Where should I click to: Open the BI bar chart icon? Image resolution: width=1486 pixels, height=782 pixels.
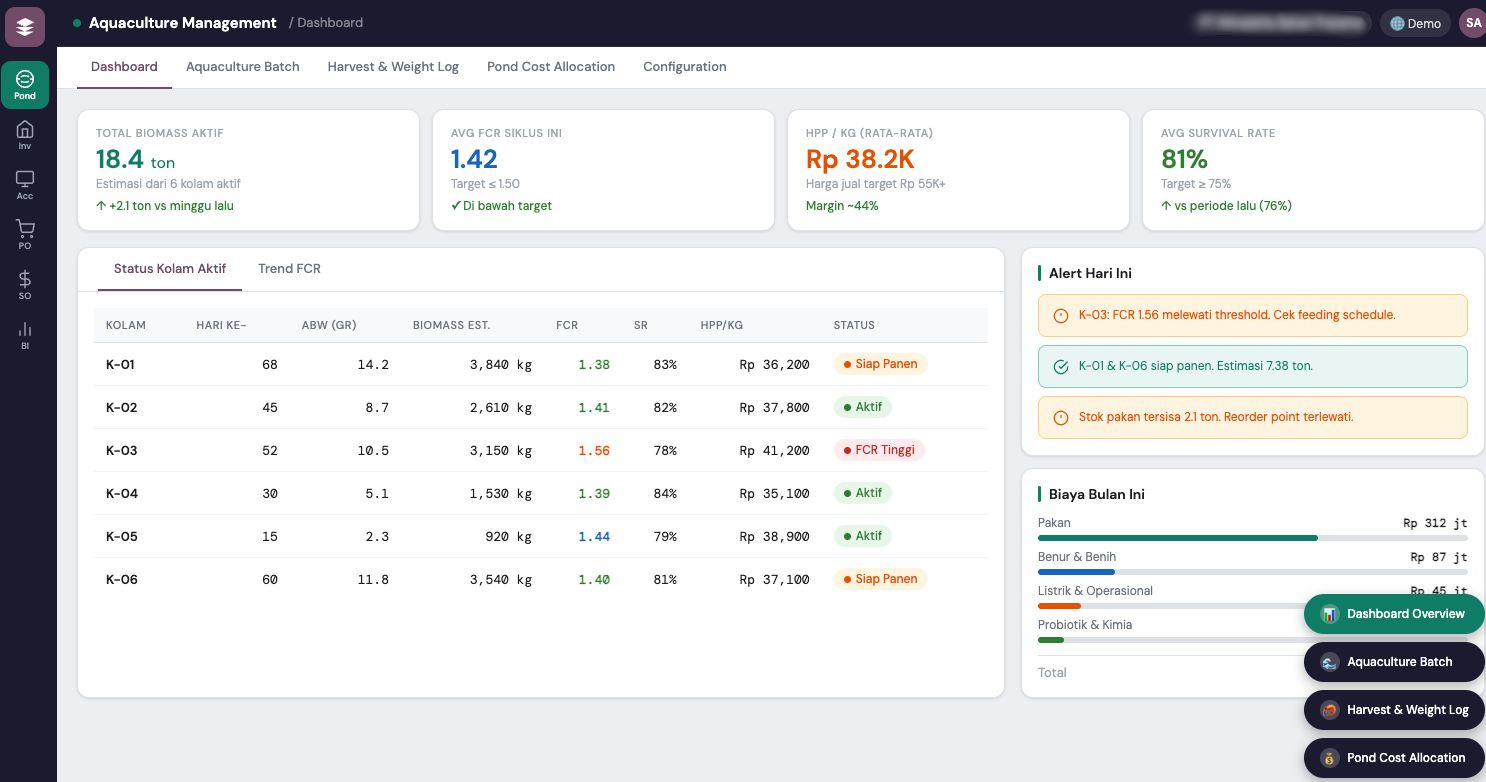pos(25,335)
